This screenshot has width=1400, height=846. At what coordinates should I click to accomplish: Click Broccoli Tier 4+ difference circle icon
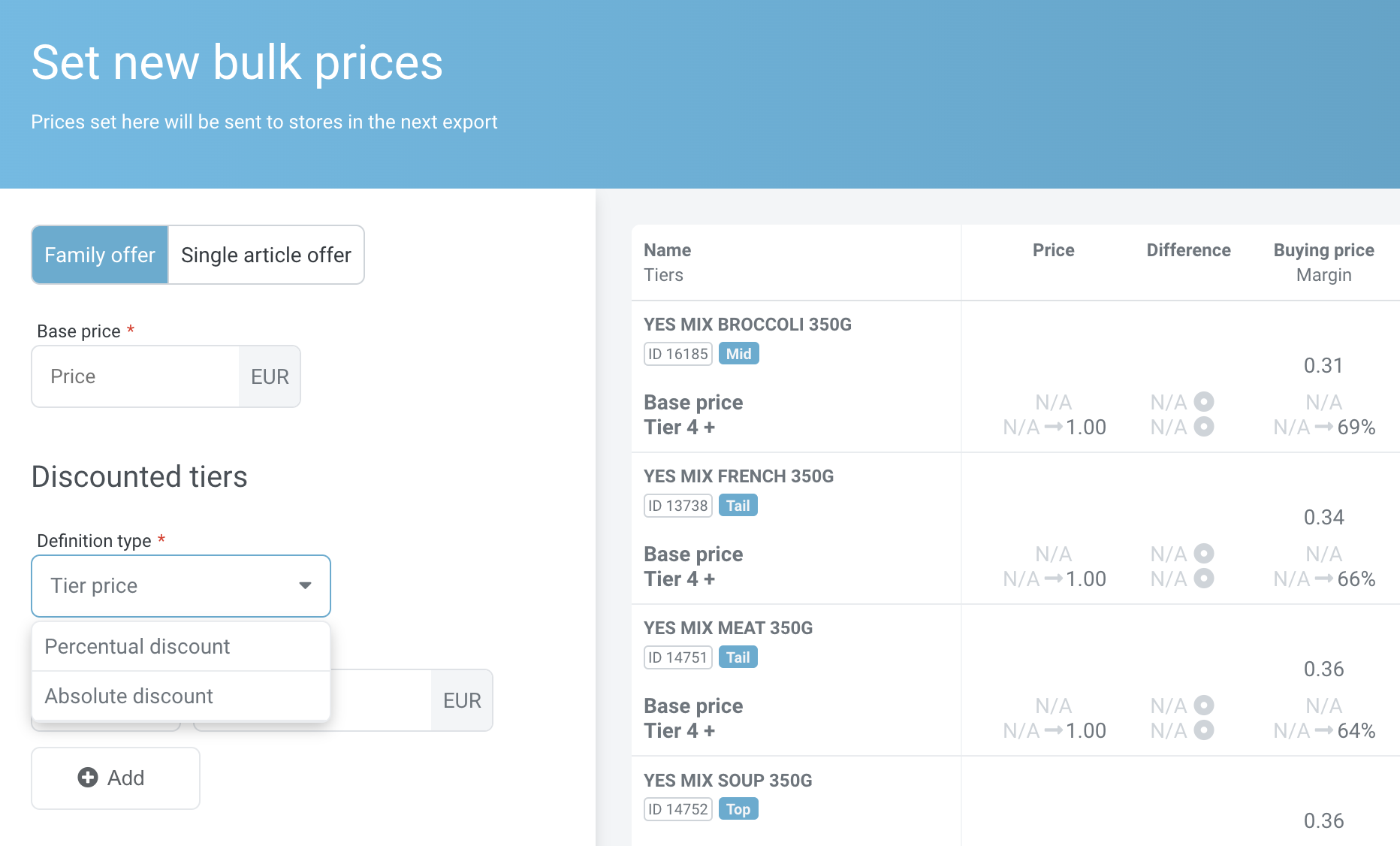[1204, 427]
